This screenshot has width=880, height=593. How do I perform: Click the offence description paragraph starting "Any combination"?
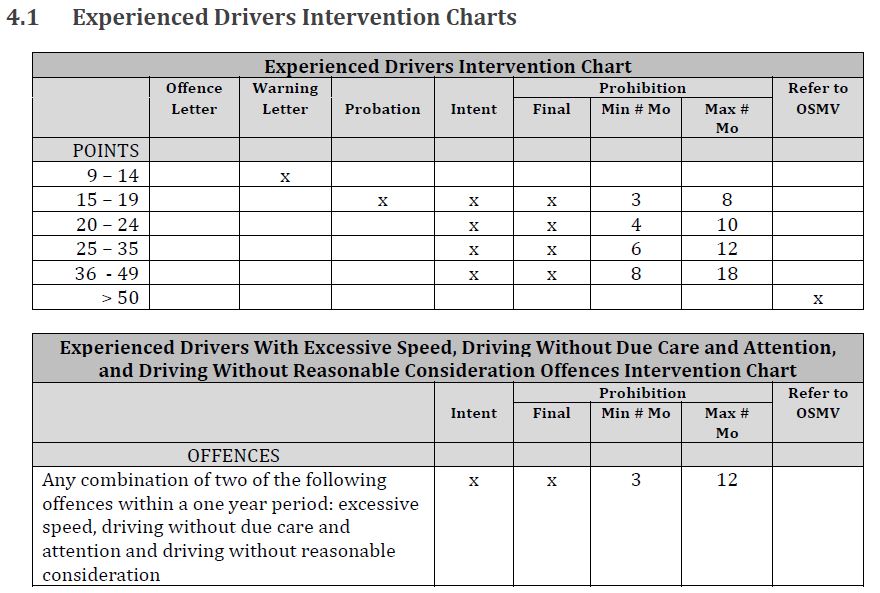coord(230,527)
